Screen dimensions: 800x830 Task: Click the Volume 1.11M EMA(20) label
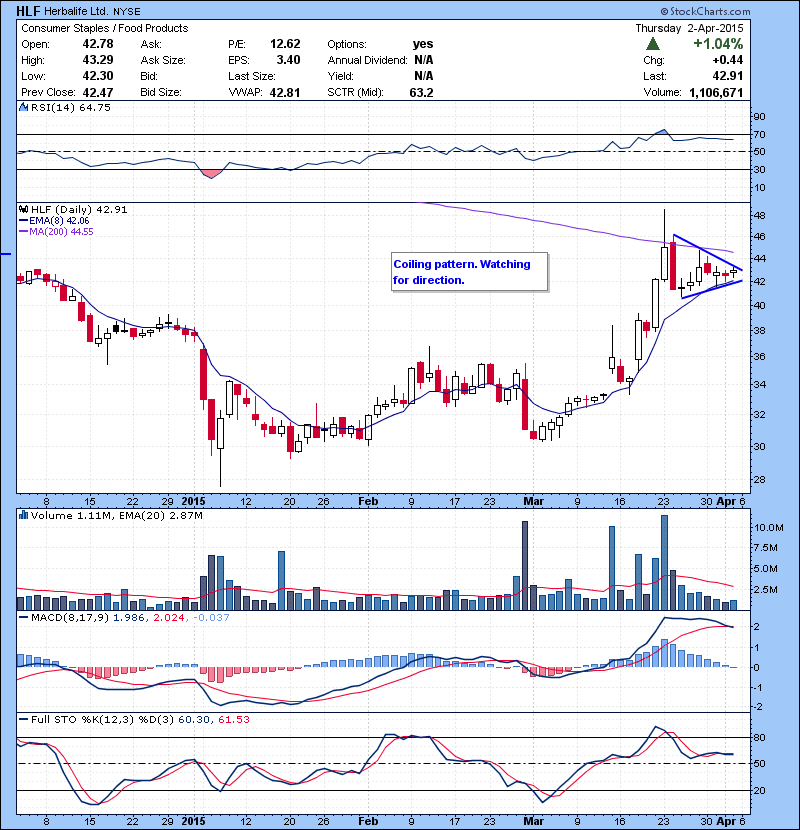point(116,515)
